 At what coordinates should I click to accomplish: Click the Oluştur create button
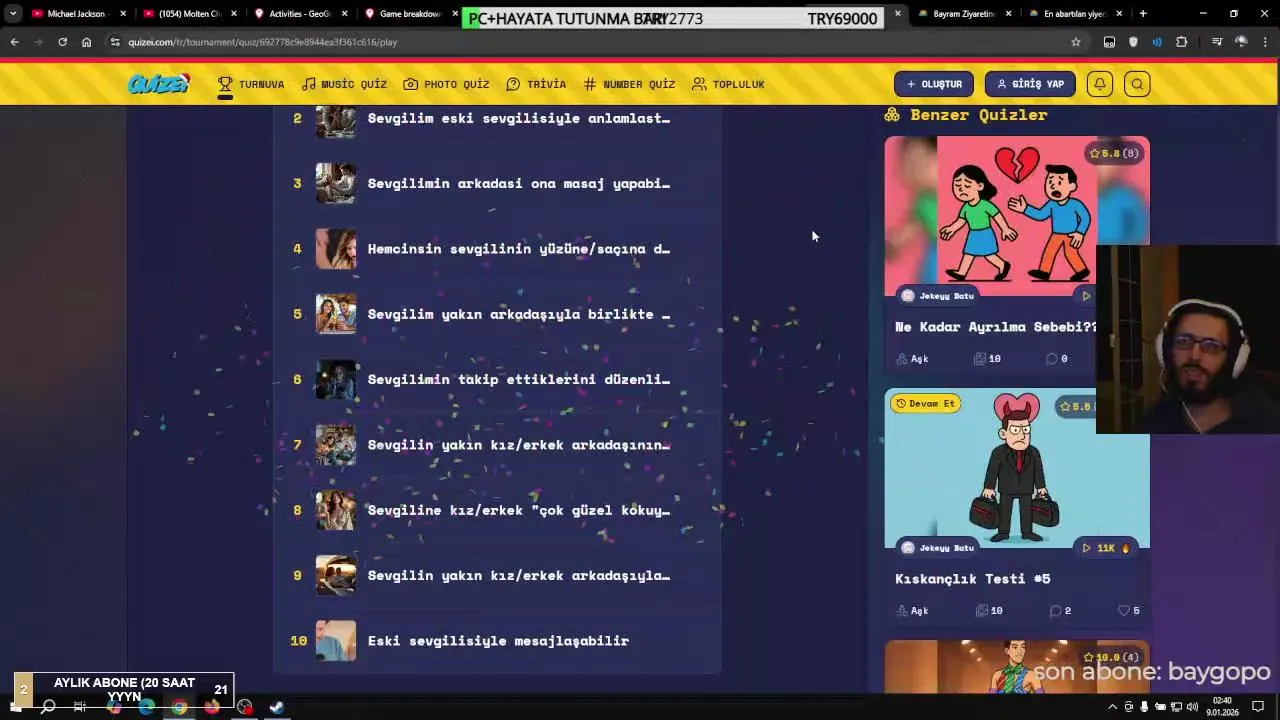point(934,84)
